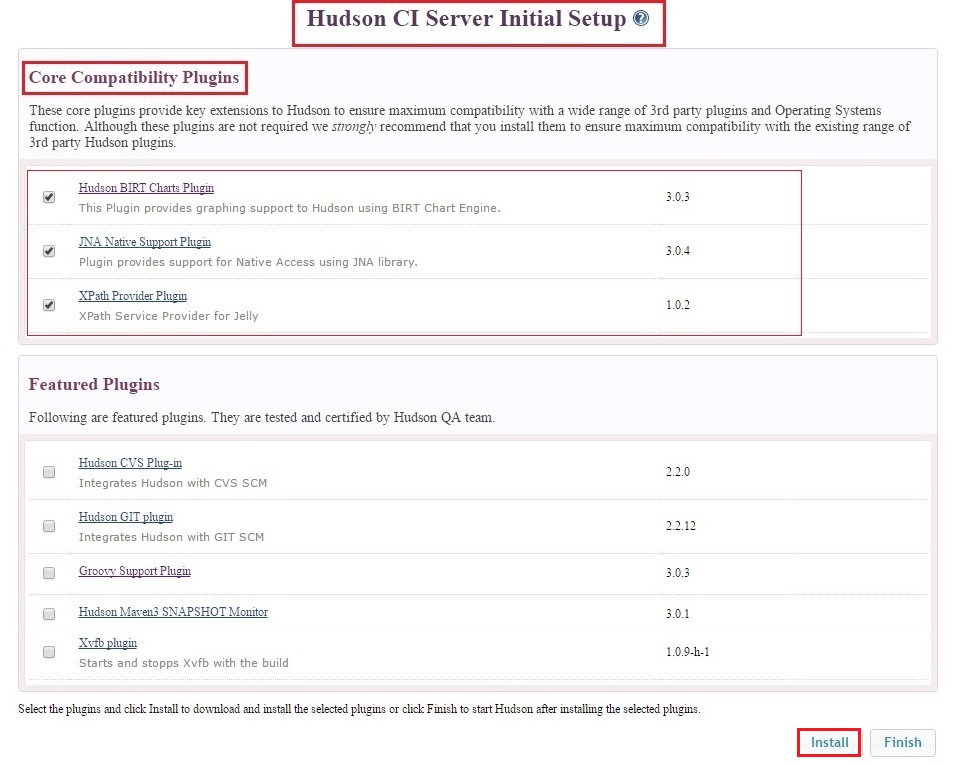The image size is (960, 766).
Task: Click the version 2.2.0 text for CVS plug-in
Action: pyautogui.click(x=678, y=472)
